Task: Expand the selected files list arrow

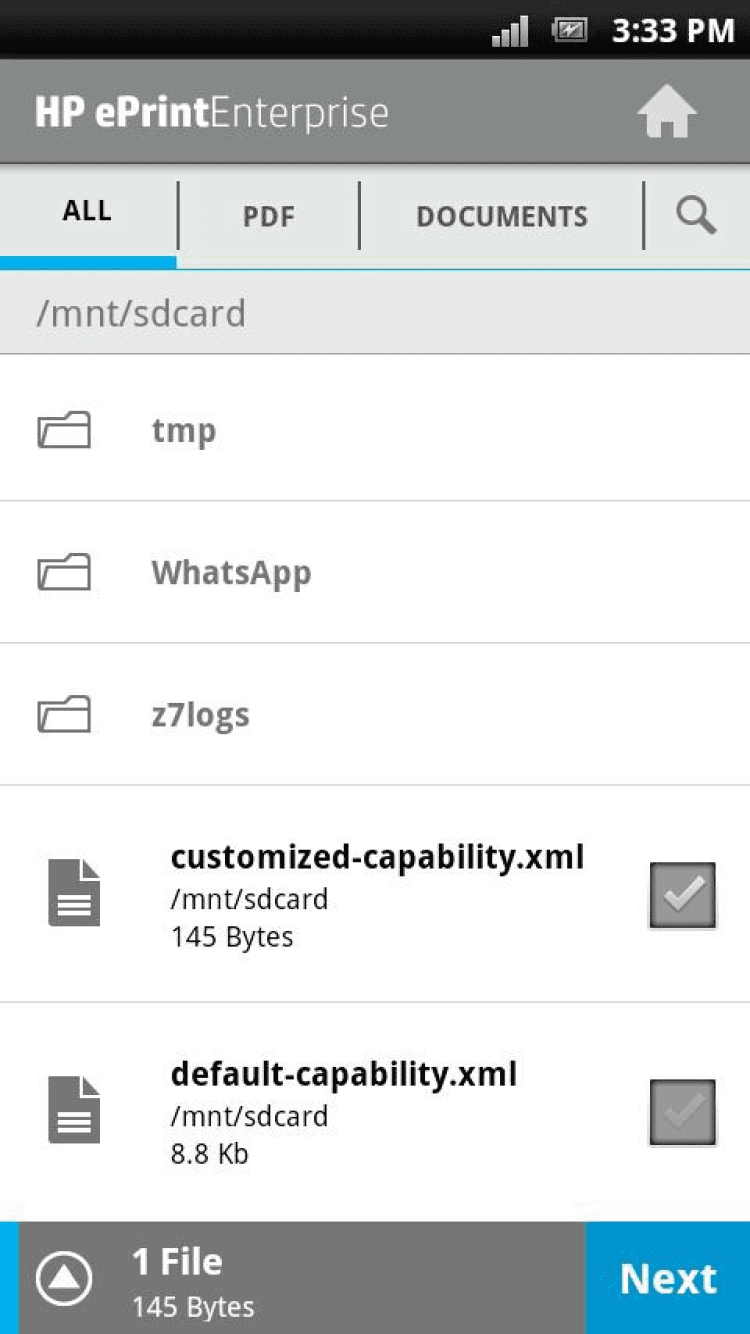Action: [64, 1278]
